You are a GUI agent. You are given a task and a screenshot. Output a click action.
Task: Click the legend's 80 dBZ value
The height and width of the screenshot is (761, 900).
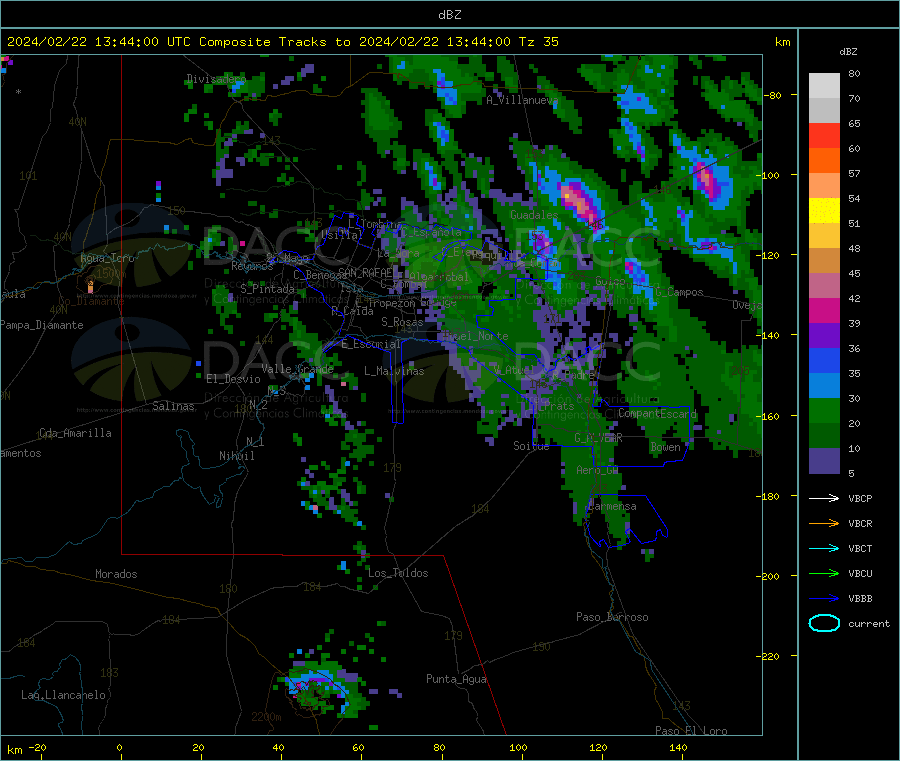click(x=854, y=73)
